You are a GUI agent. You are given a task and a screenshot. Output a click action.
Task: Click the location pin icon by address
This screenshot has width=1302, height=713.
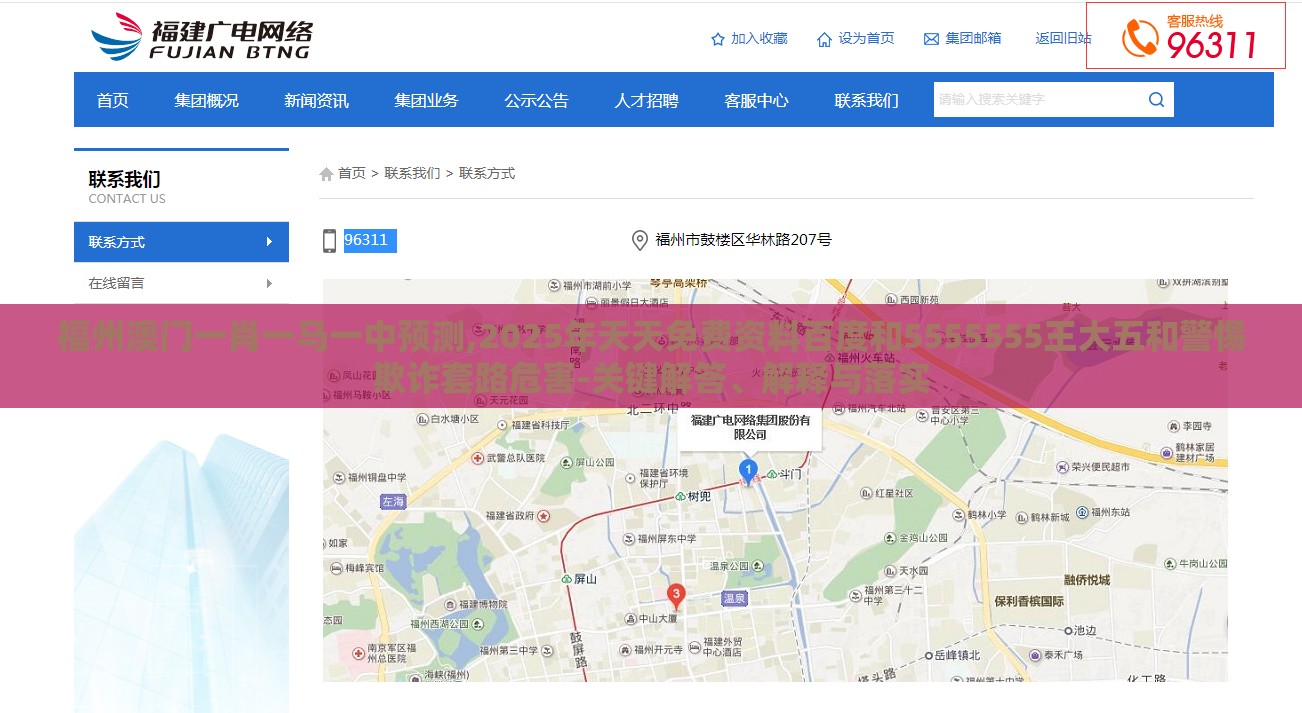point(640,240)
